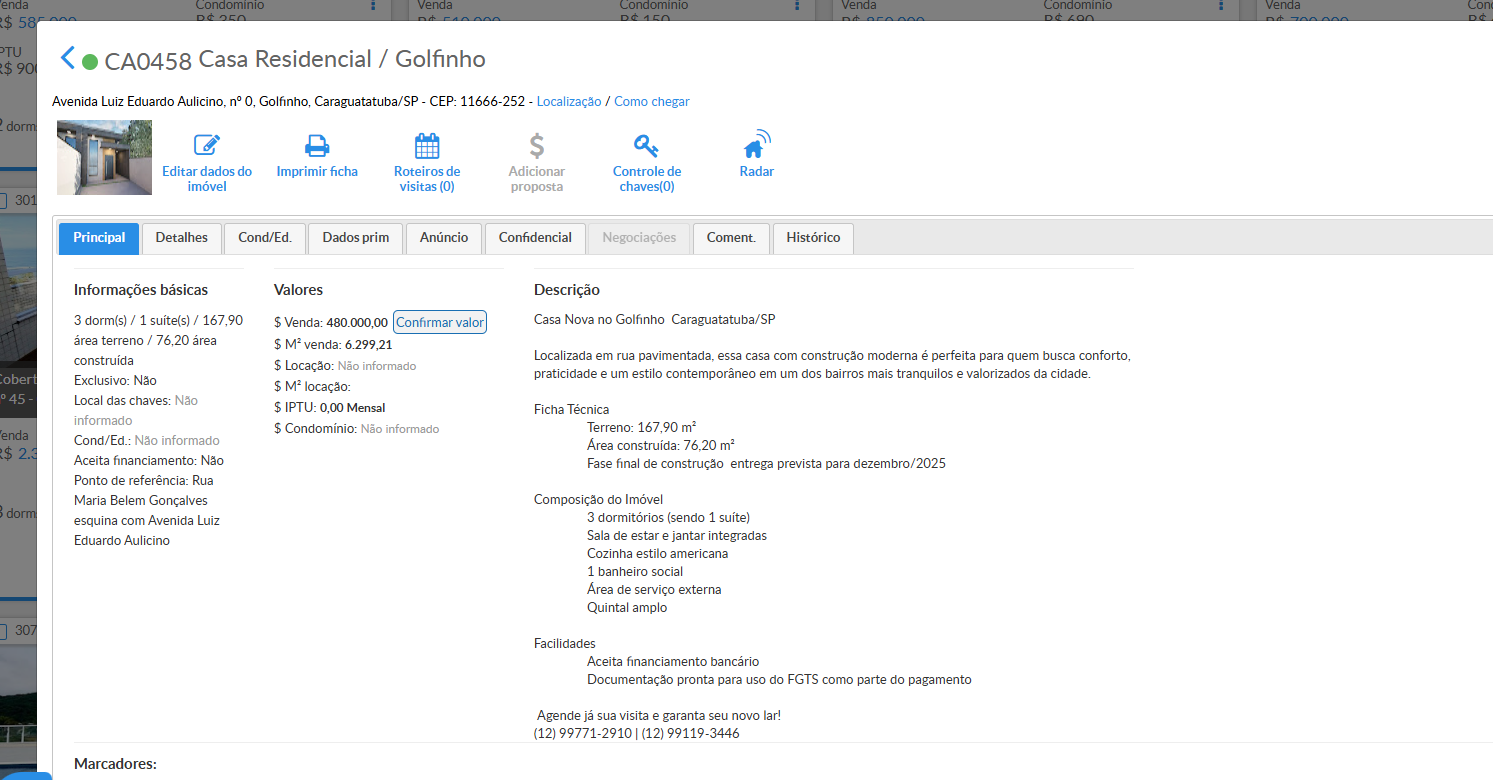
Task: Click the text Quintal amplo
Action: click(627, 607)
